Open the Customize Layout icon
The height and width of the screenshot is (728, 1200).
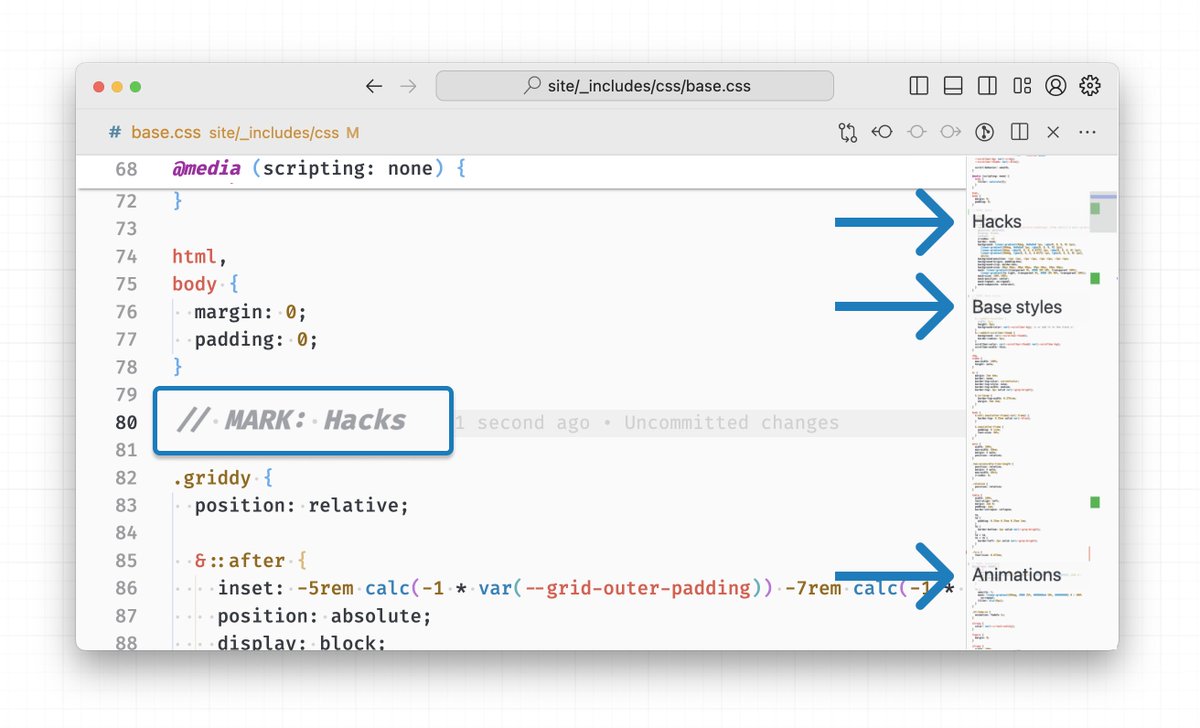point(1021,86)
